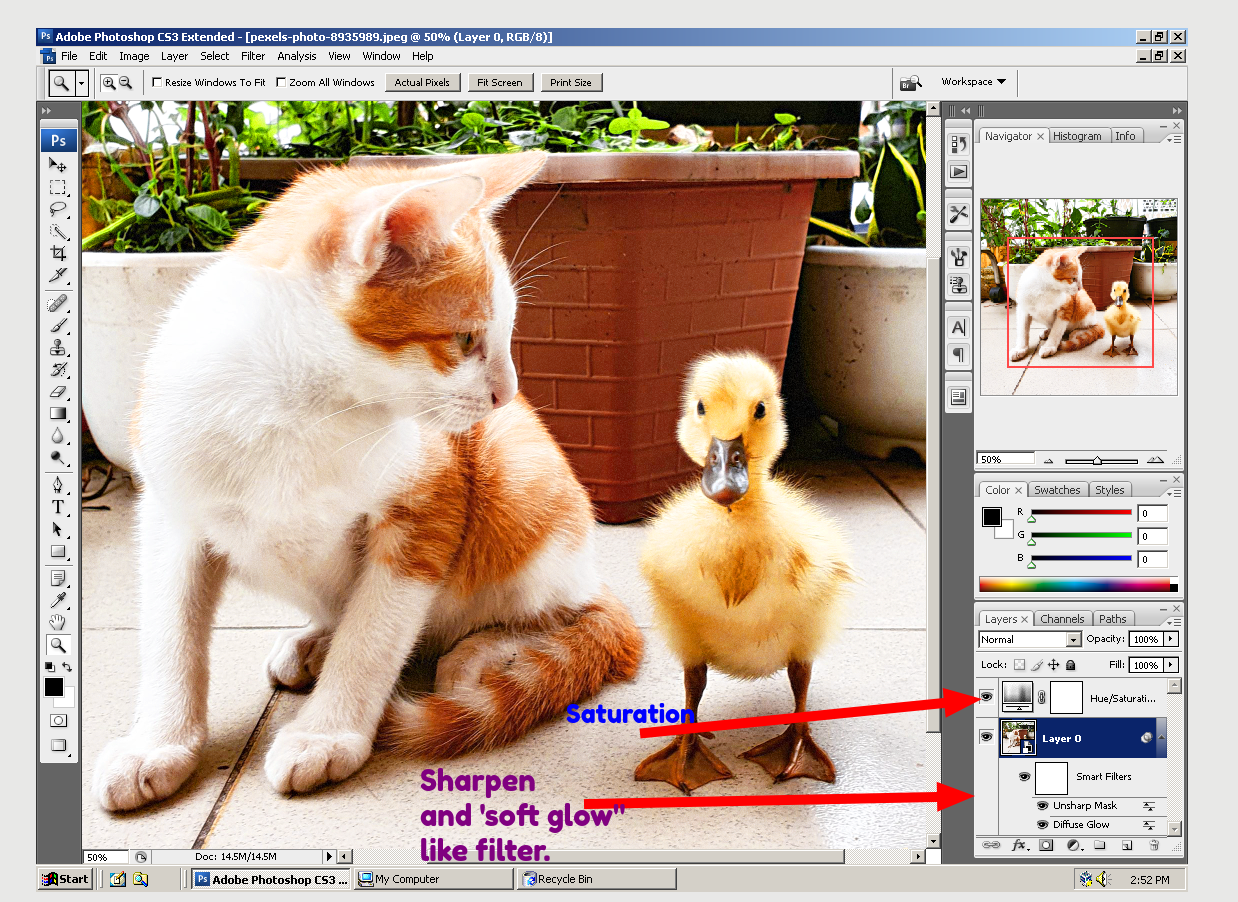
Task: Open the Filter menu
Action: click(253, 56)
